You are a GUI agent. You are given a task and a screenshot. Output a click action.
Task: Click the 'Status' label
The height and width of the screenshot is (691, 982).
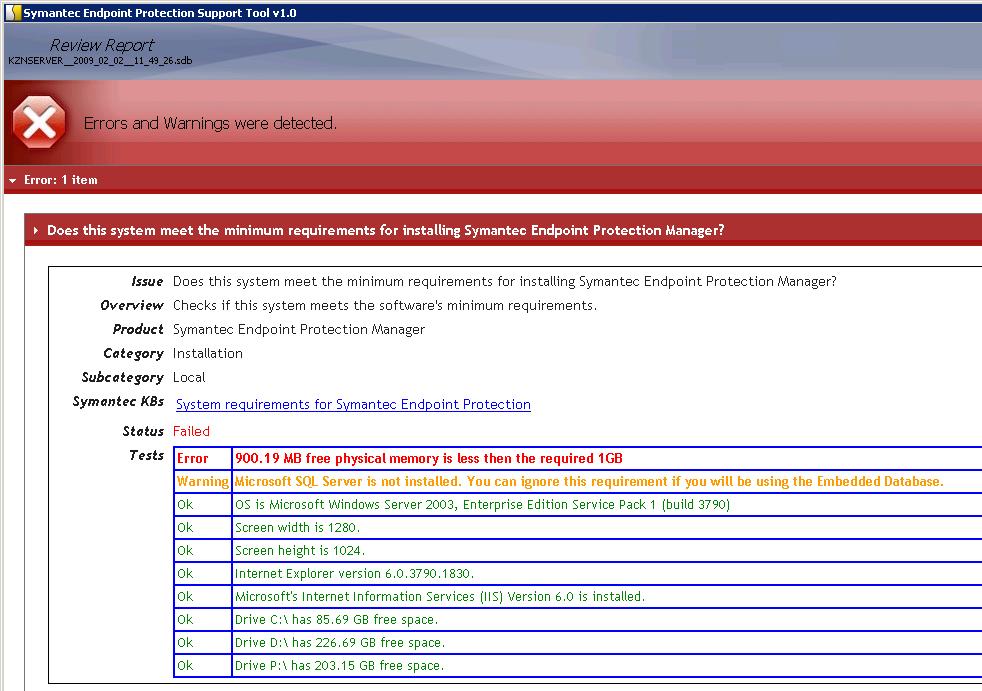143,431
